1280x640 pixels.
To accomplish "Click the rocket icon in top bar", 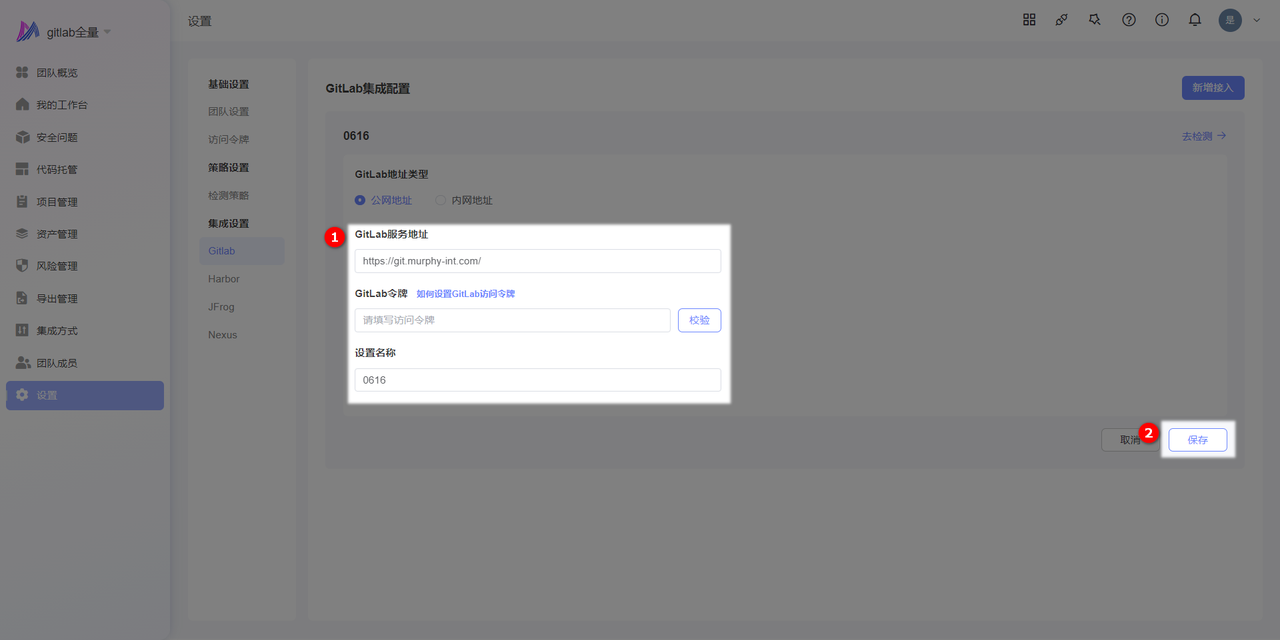I will pos(1062,20).
